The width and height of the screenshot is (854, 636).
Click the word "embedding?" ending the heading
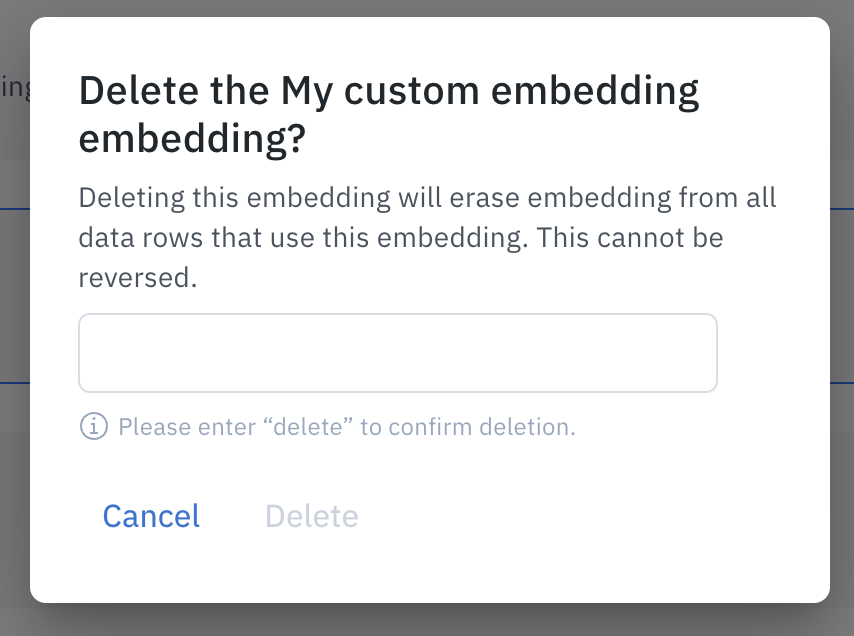(191, 140)
